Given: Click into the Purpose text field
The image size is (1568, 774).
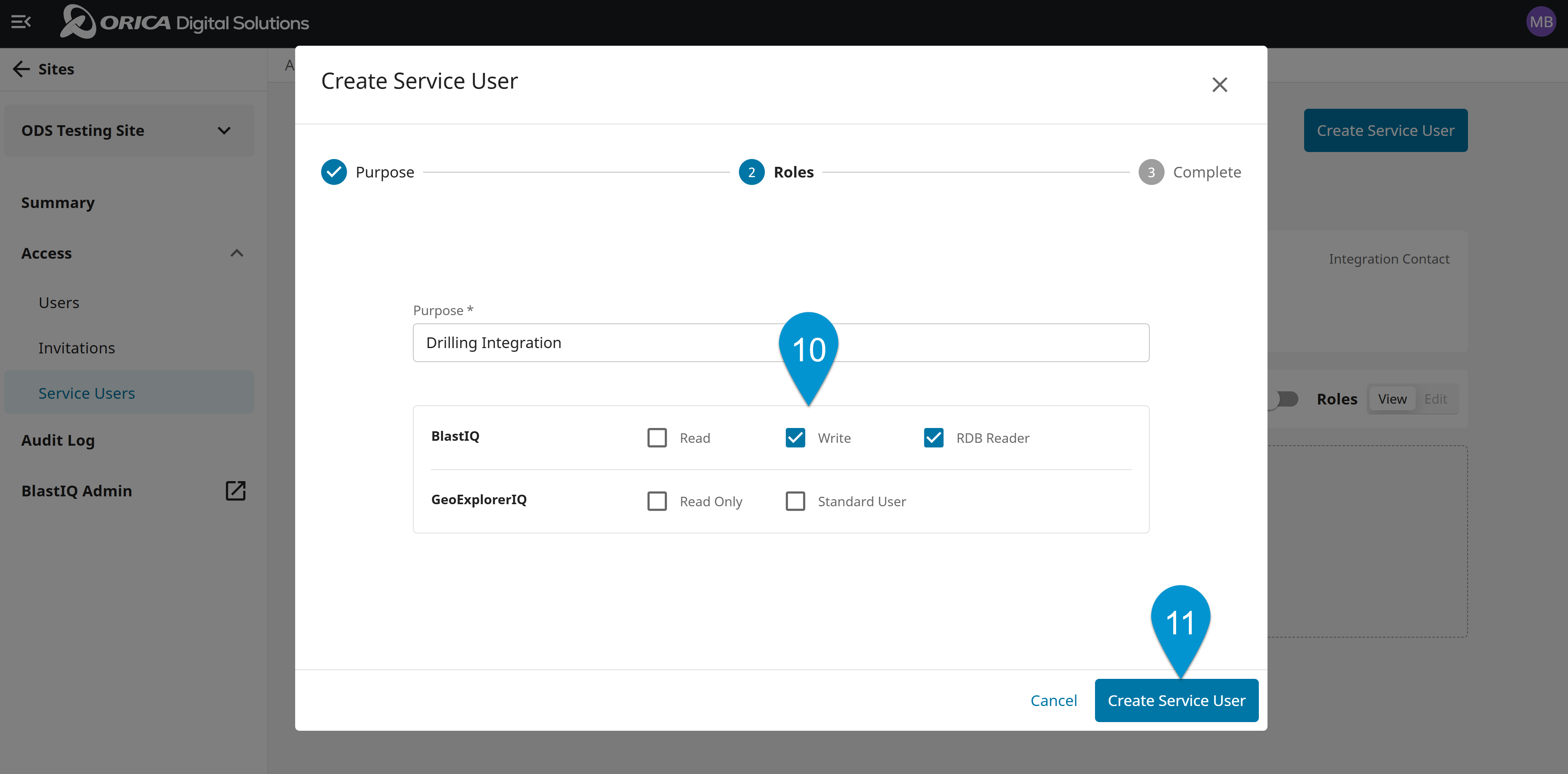Looking at the screenshot, I should [x=781, y=343].
